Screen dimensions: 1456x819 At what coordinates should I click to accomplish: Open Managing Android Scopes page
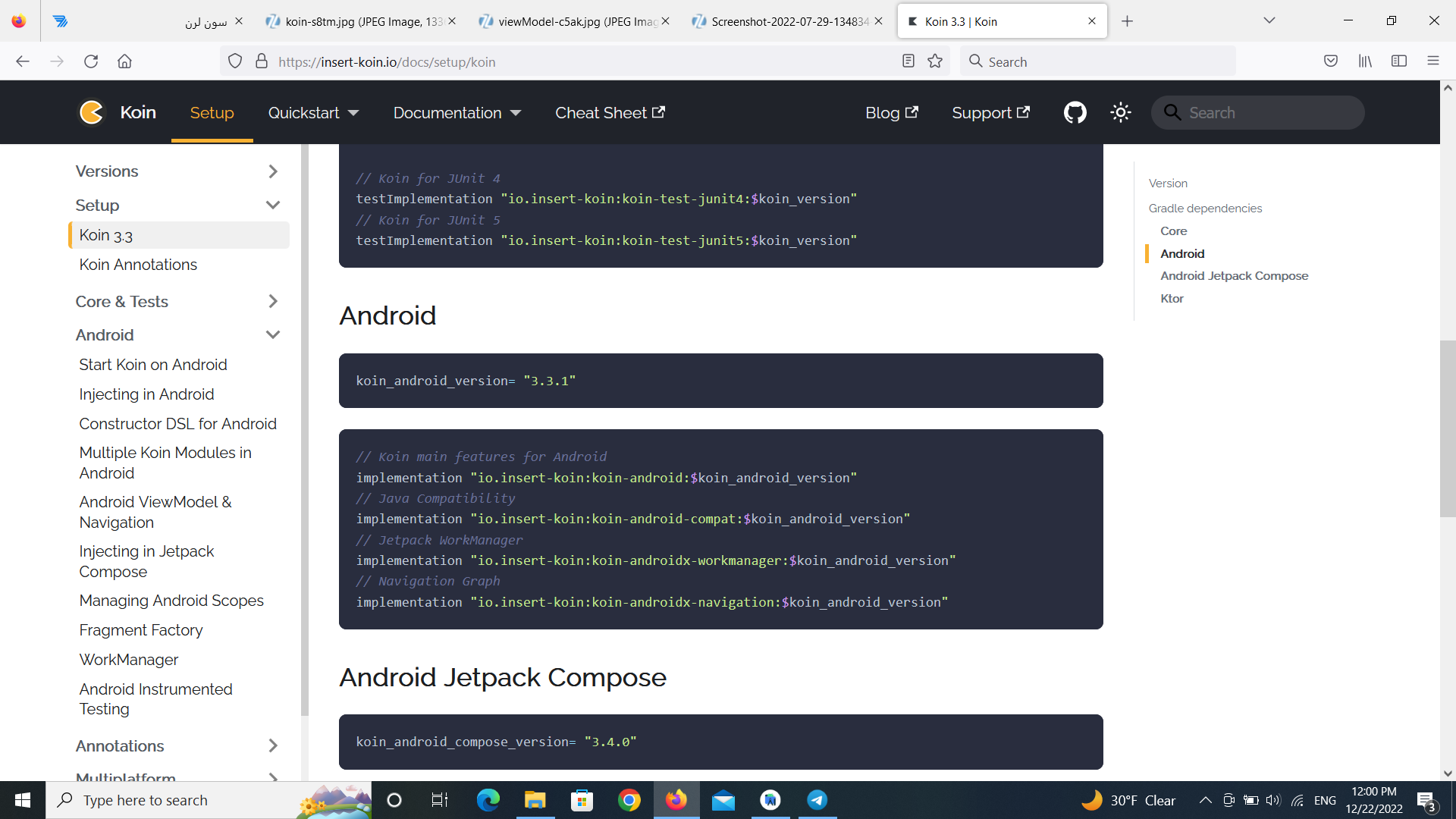[171, 601]
